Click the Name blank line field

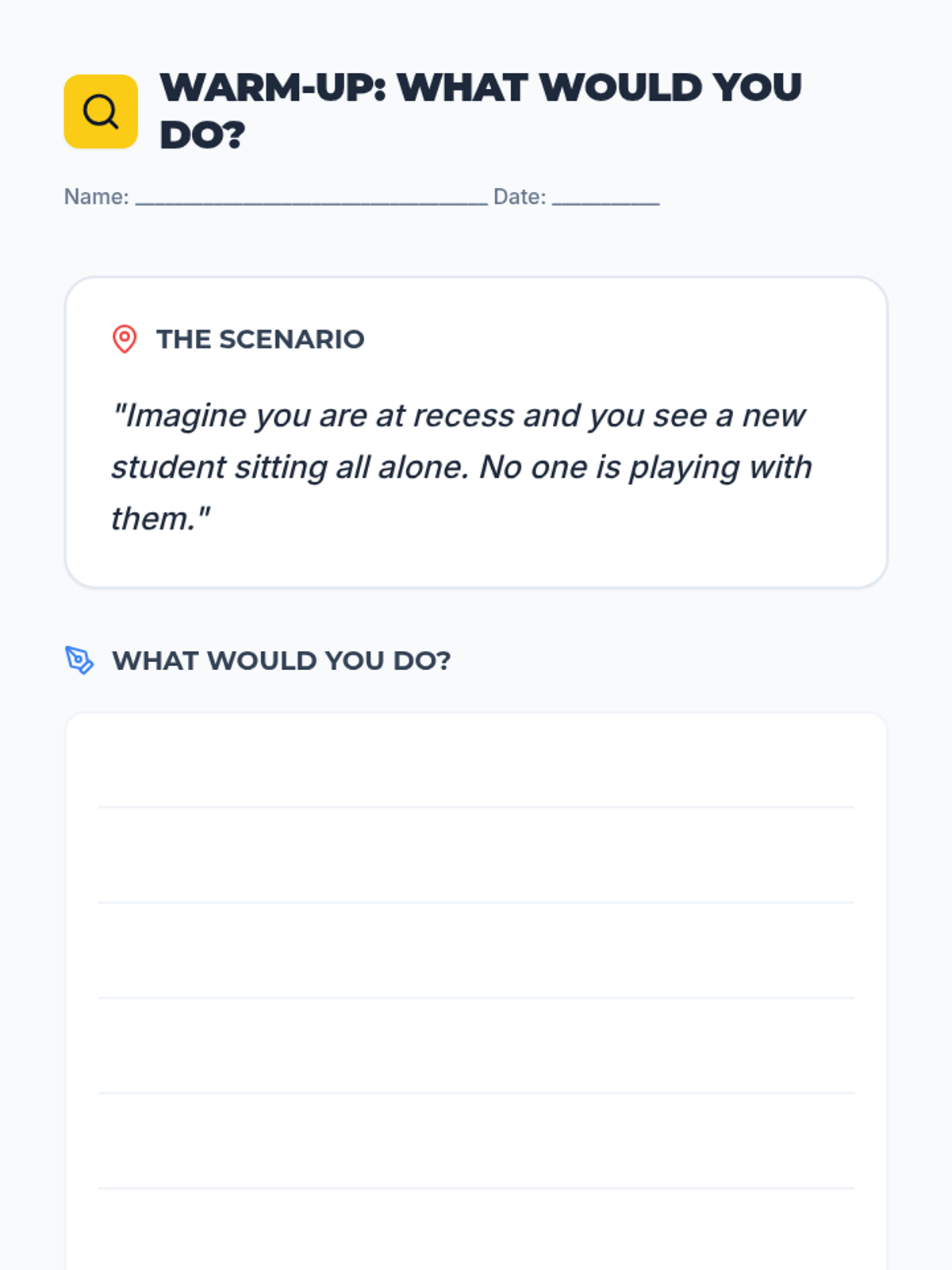pos(311,198)
